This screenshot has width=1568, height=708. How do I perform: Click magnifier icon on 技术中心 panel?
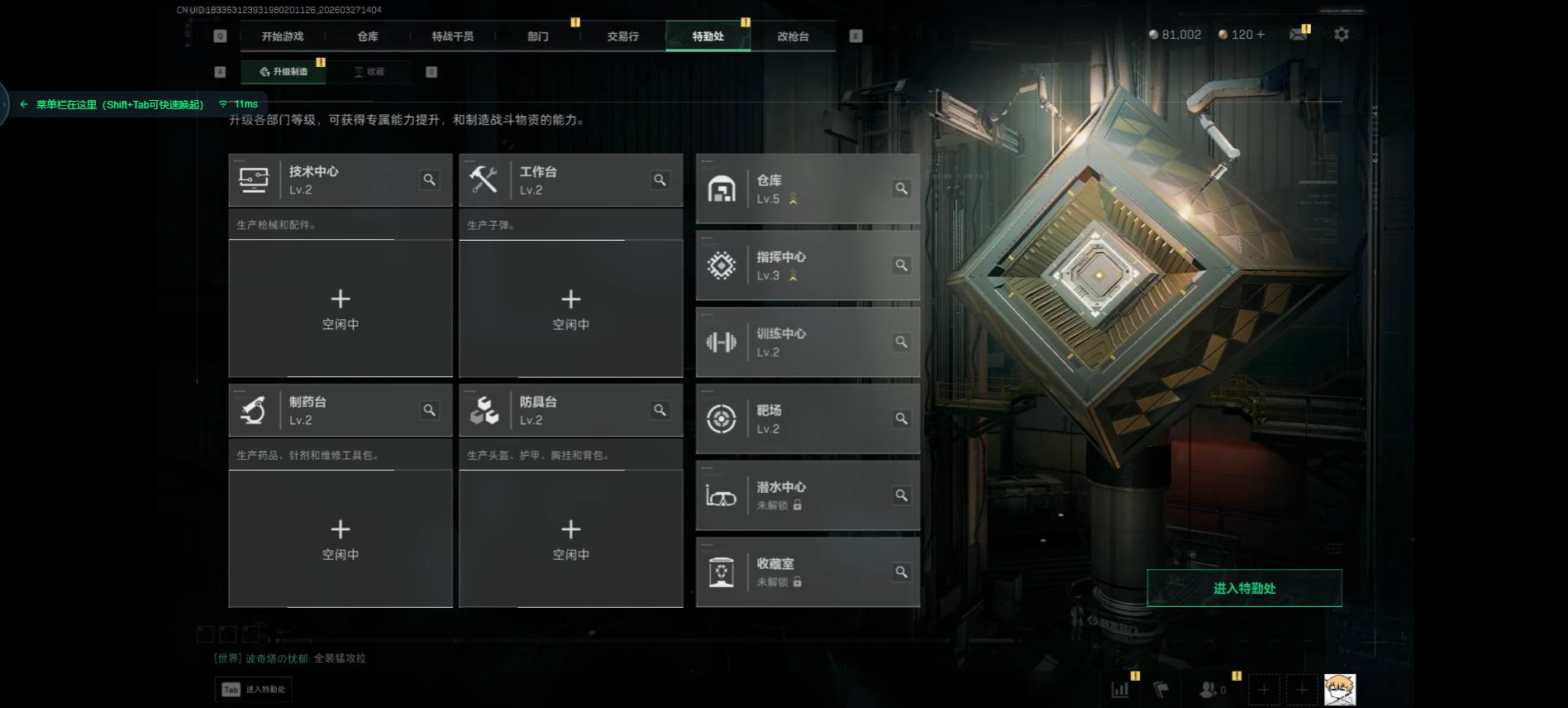(429, 179)
